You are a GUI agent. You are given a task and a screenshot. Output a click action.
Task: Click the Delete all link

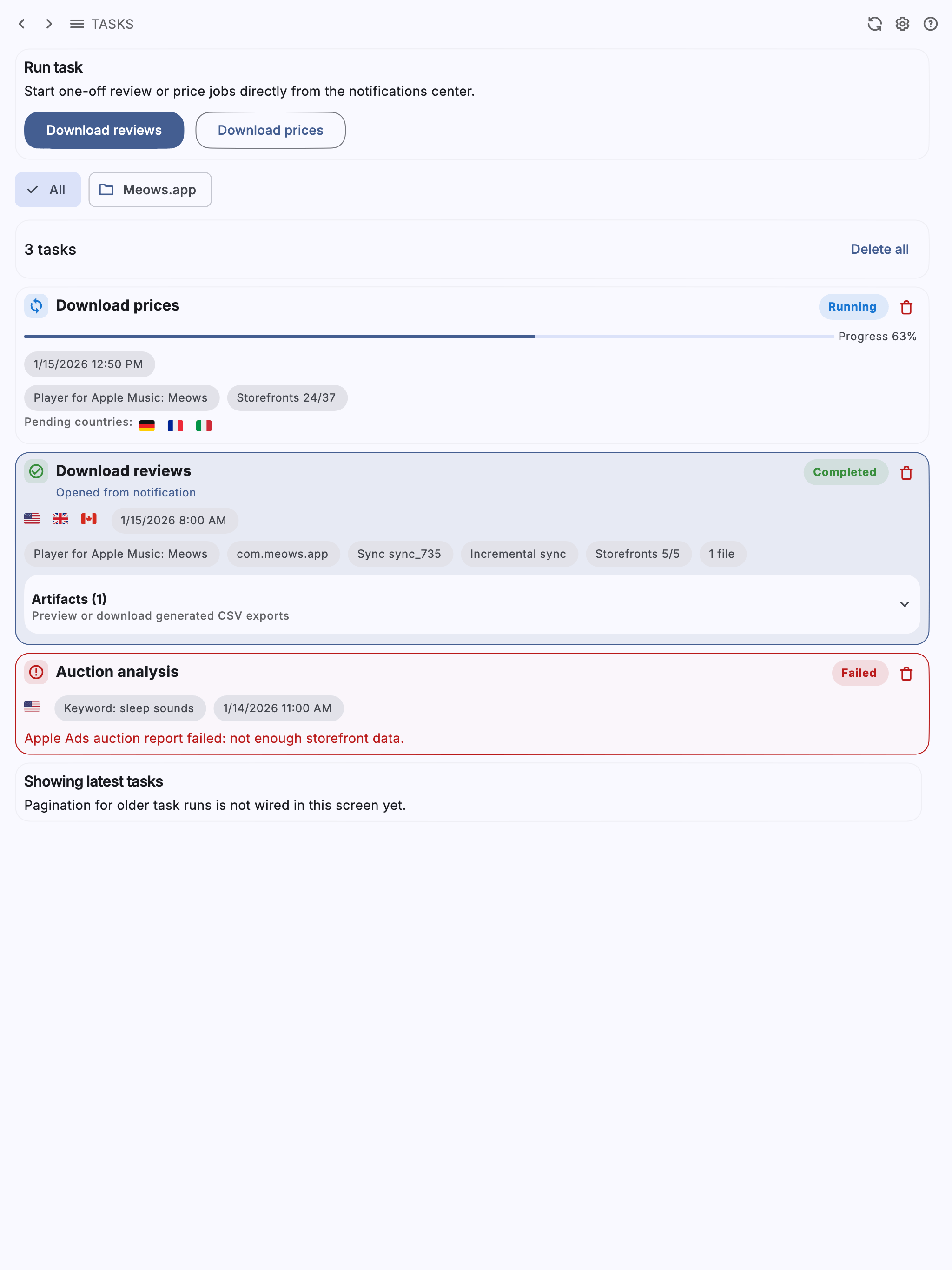879,249
